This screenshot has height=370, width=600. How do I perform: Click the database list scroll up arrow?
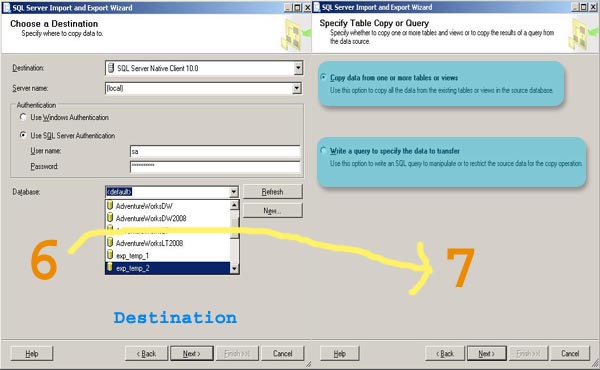[235, 205]
